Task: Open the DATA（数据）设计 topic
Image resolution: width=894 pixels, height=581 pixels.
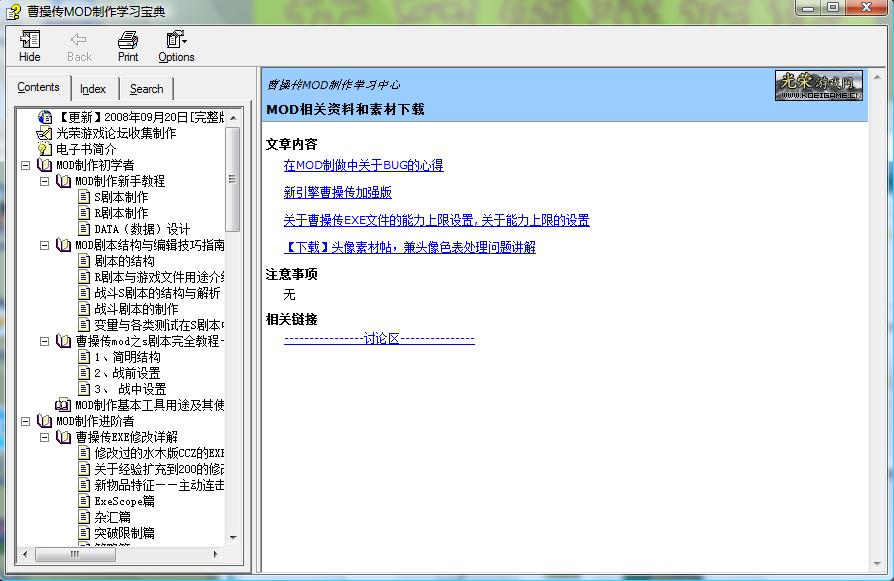Action: click(142, 229)
